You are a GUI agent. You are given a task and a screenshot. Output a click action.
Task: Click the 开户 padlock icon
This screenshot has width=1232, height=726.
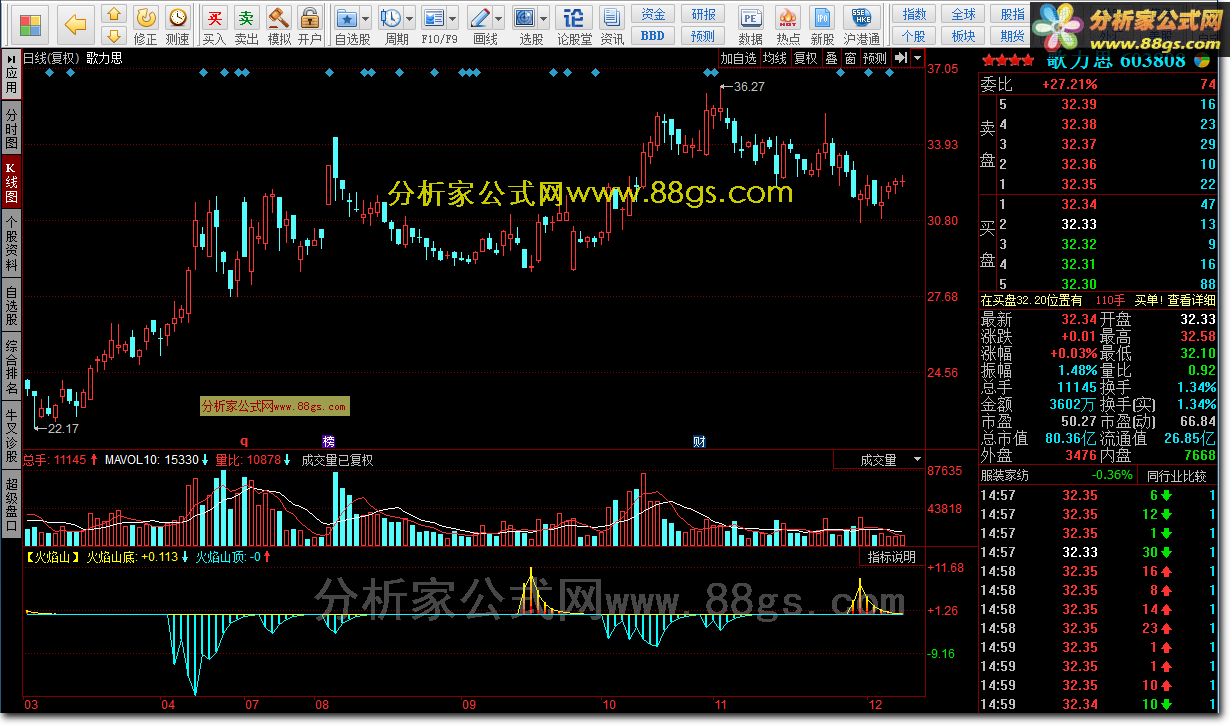tap(309, 17)
